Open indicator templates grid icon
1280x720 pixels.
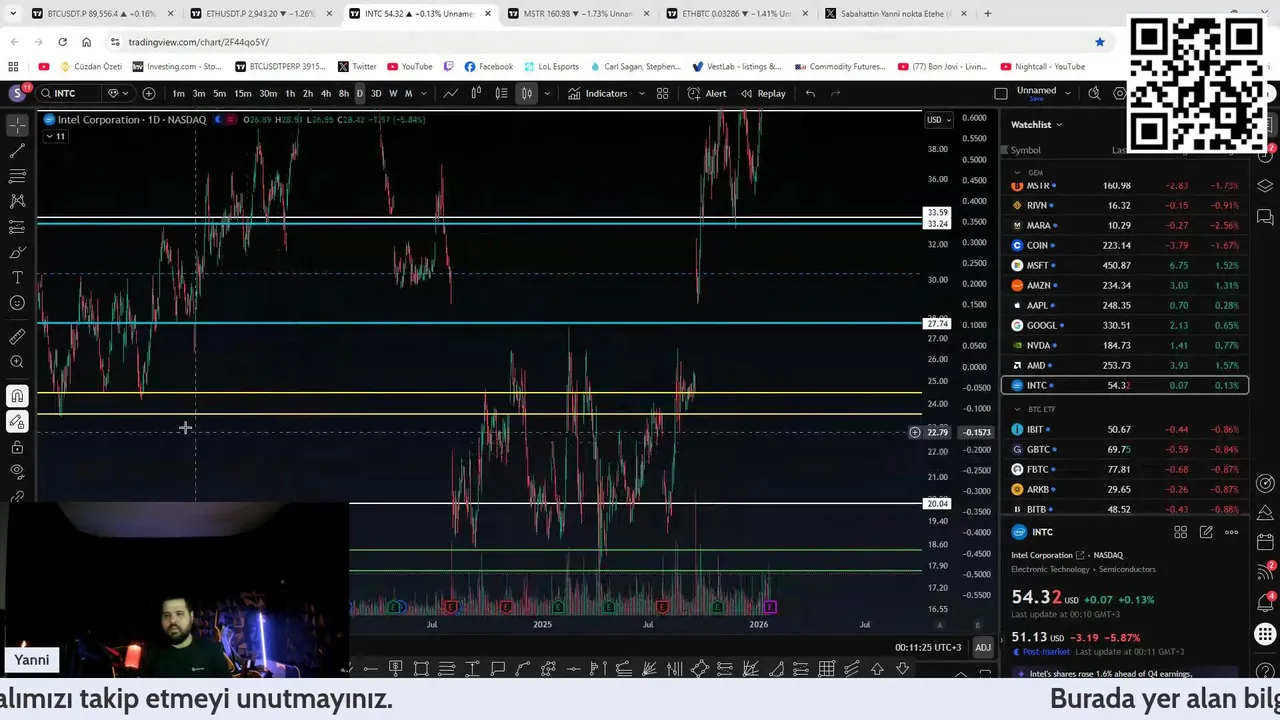662,93
